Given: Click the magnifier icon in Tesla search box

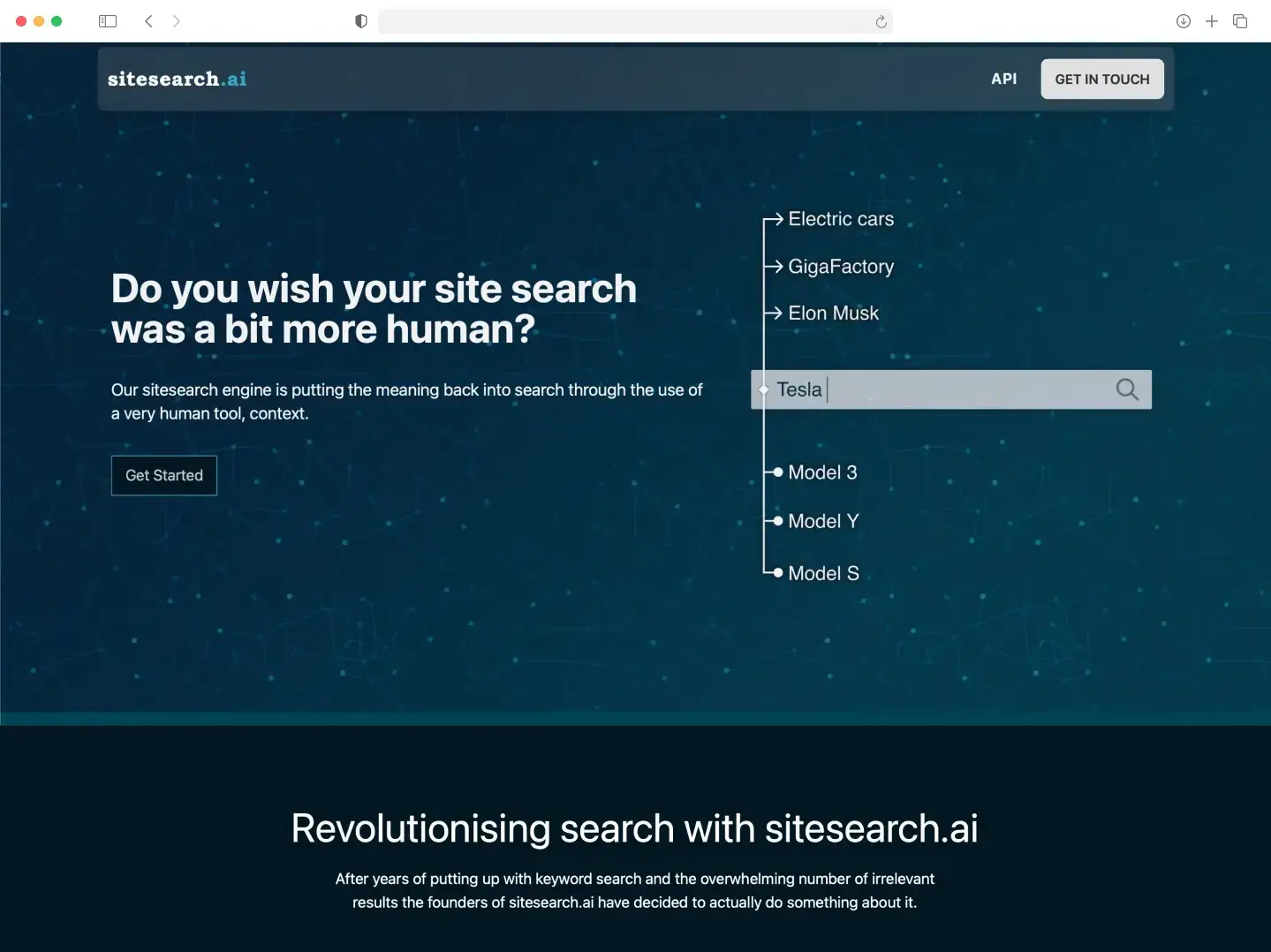Looking at the screenshot, I should pyautogui.click(x=1127, y=389).
